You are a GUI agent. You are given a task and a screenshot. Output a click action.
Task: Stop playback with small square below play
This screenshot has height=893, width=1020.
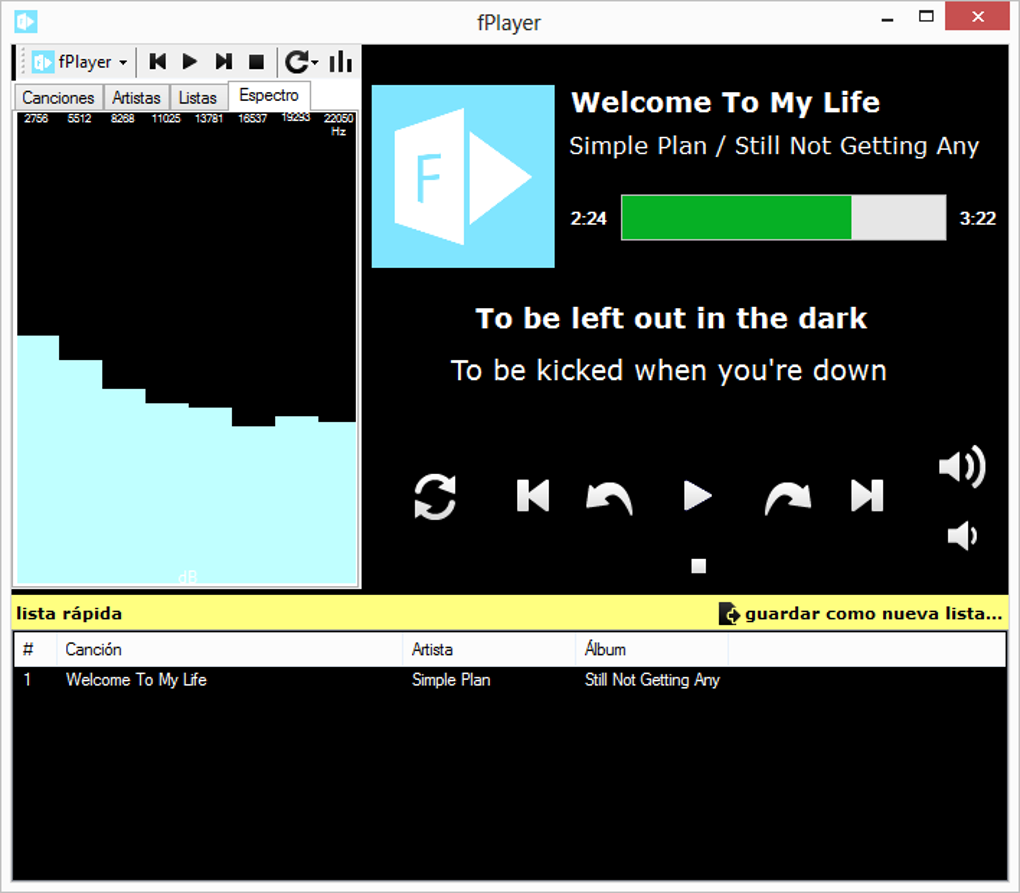[x=699, y=566]
